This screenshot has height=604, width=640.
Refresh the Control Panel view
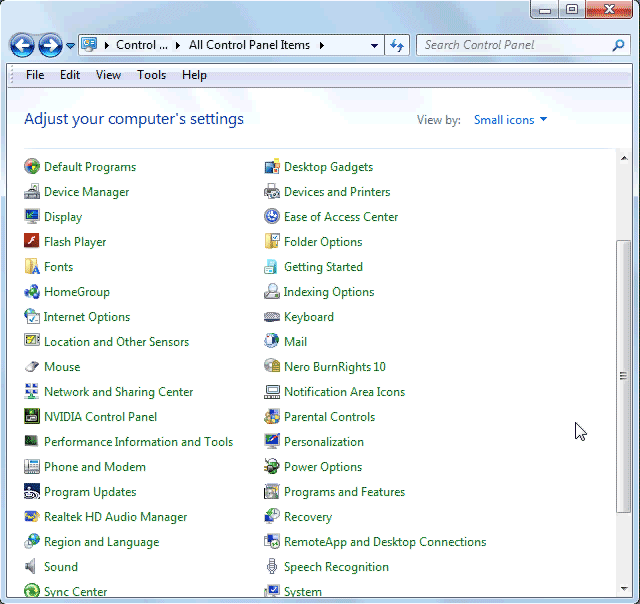point(397,45)
